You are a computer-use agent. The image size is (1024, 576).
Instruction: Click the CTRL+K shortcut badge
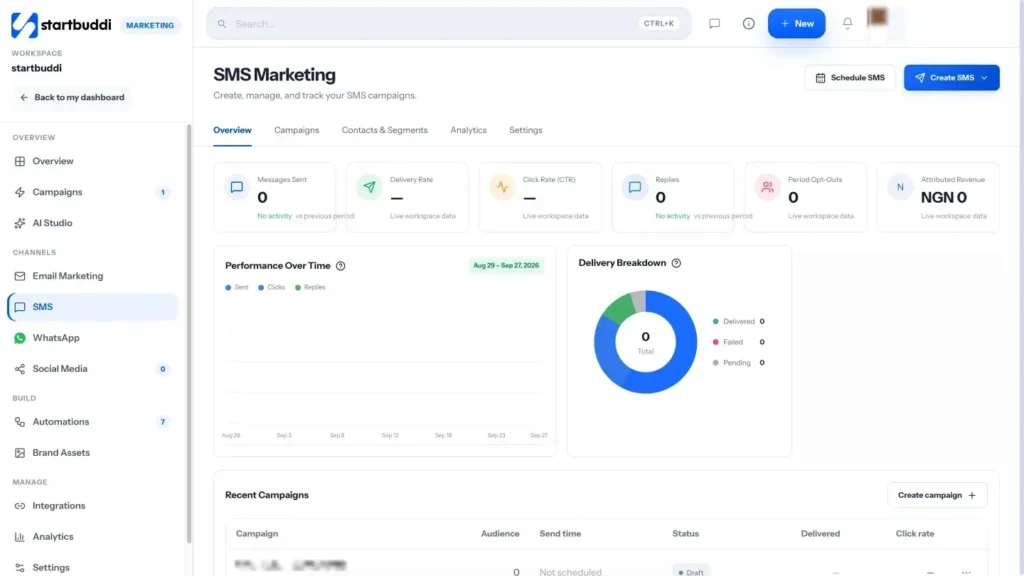[658, 24]
